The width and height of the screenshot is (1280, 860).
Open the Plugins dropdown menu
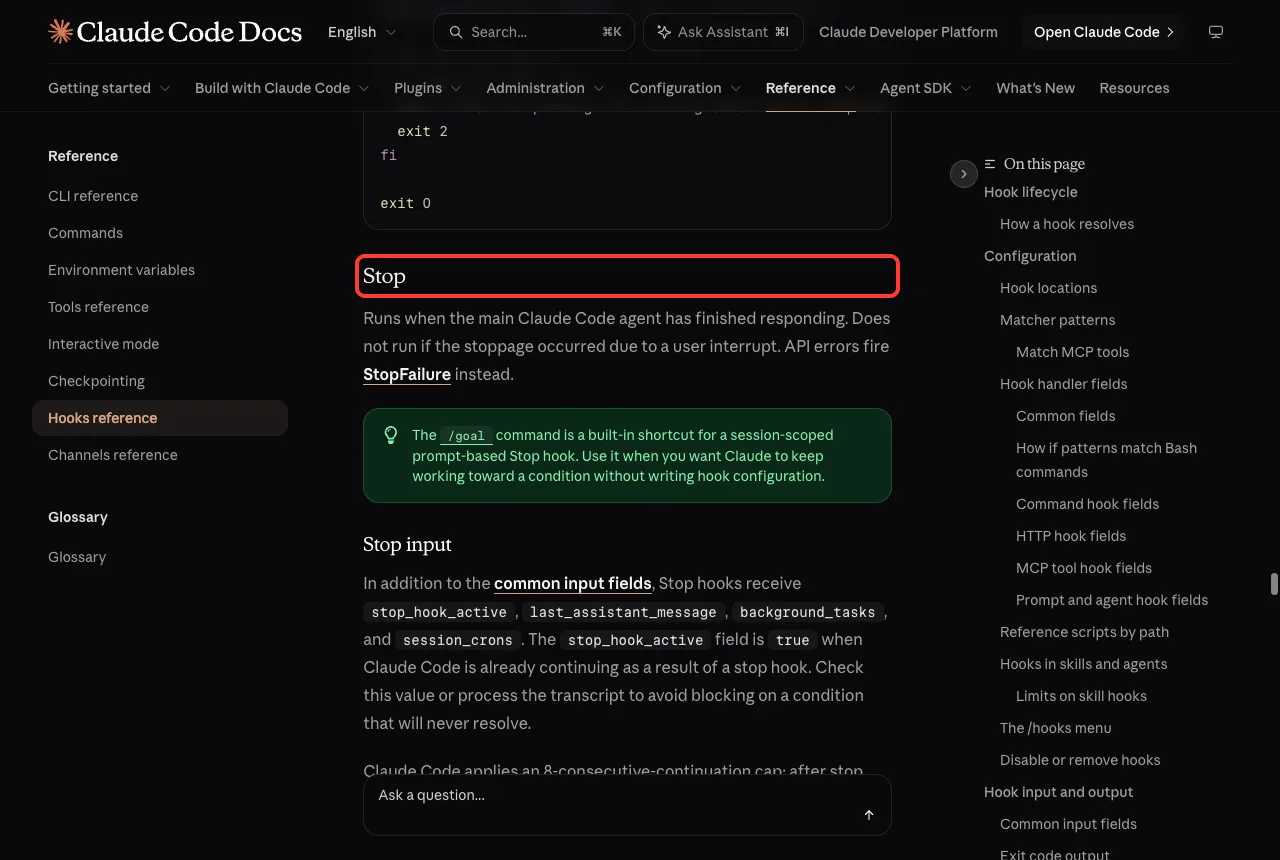[428, 88]
